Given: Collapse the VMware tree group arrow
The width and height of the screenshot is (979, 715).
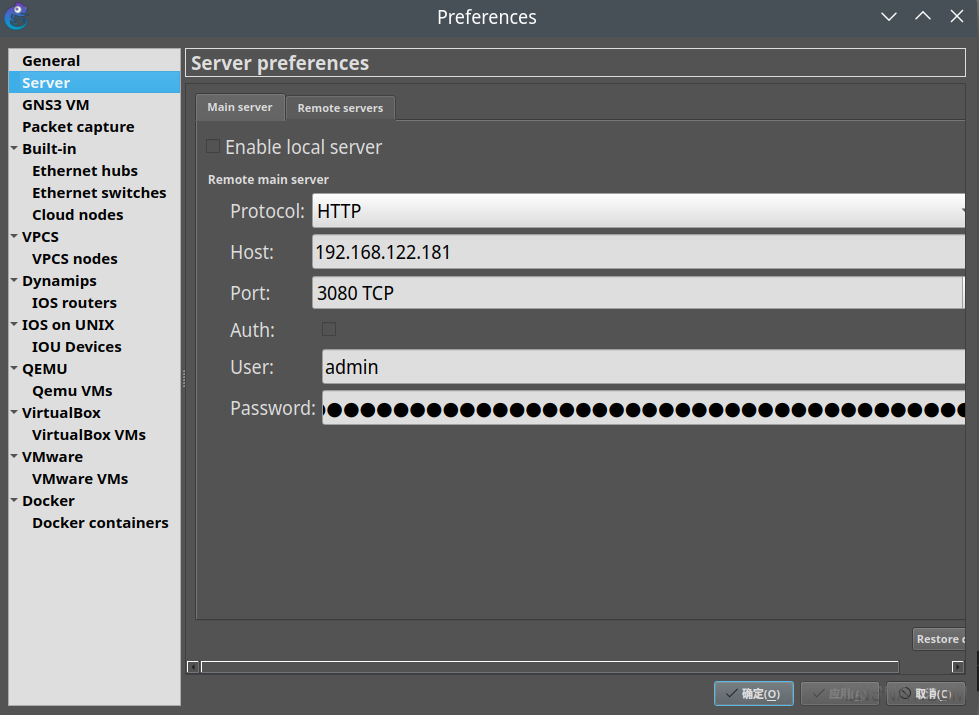Looking at the screenshot, I should click(x=14, y=456).
